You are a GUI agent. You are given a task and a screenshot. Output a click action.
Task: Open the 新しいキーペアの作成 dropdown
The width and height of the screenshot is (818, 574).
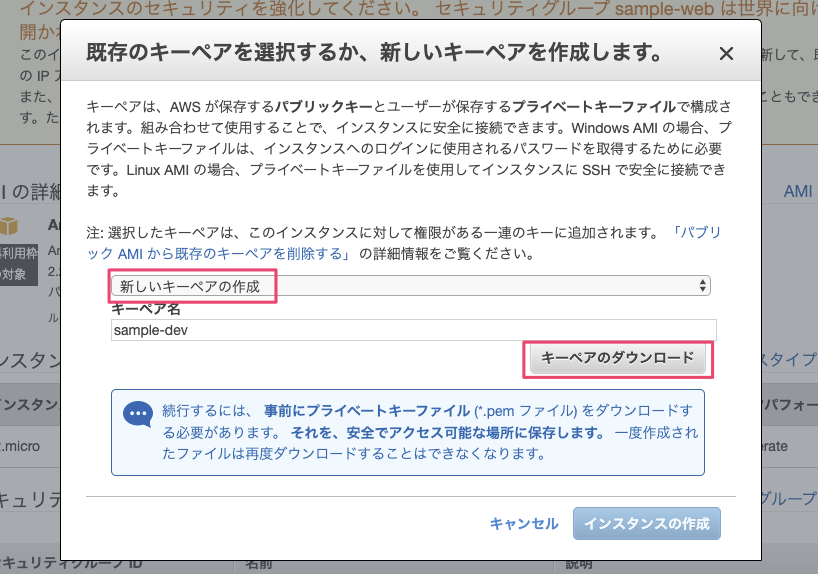(x=410, y=286)
